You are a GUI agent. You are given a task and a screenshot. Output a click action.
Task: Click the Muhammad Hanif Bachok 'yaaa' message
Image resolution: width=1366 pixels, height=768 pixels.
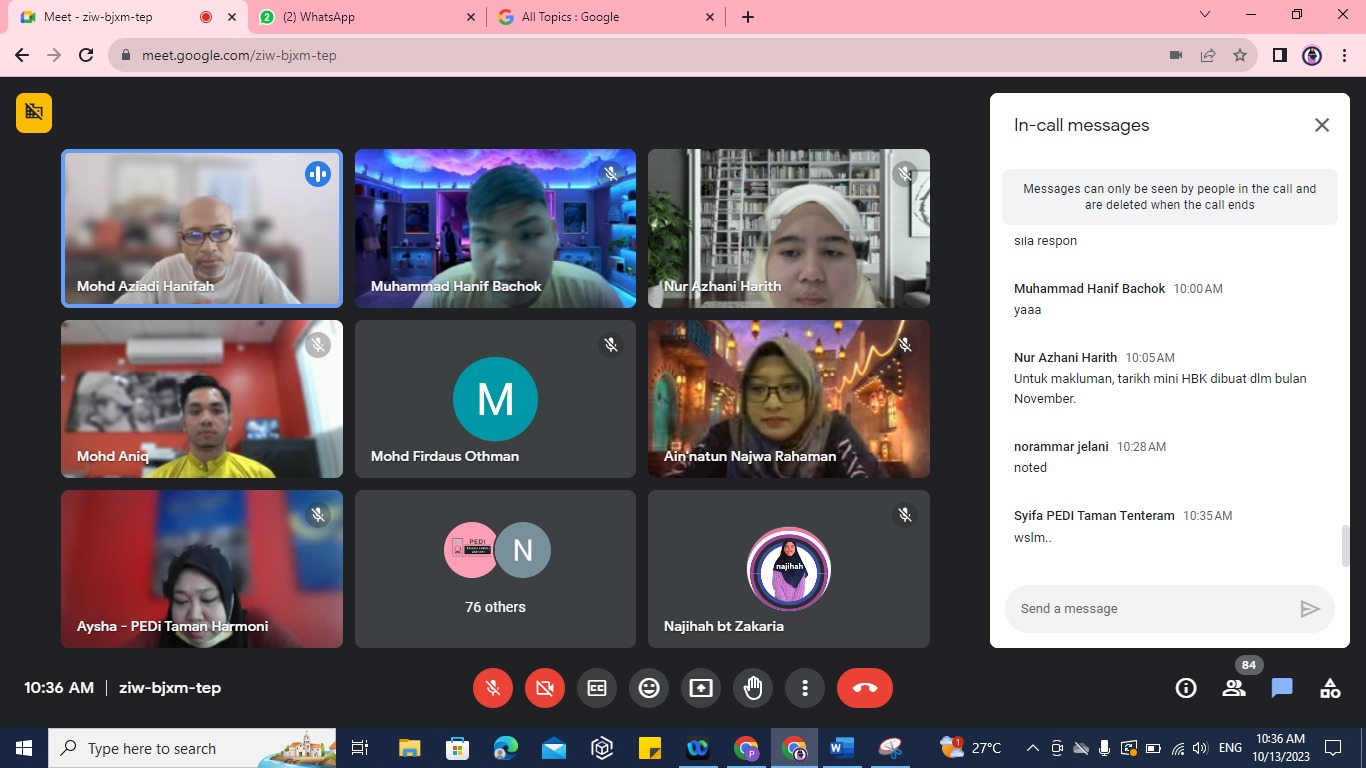[1028, 310]
